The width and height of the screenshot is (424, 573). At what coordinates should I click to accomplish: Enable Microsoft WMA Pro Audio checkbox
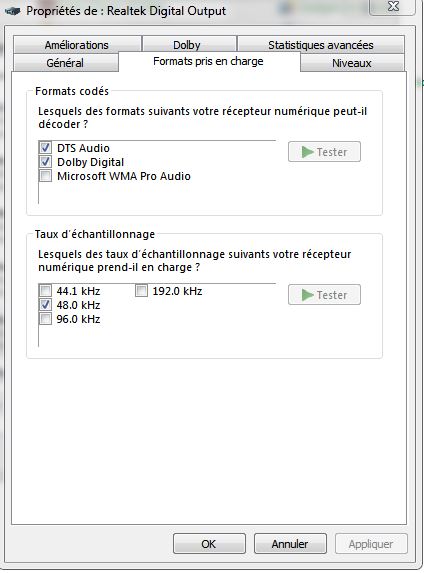[x=45, y=176]
